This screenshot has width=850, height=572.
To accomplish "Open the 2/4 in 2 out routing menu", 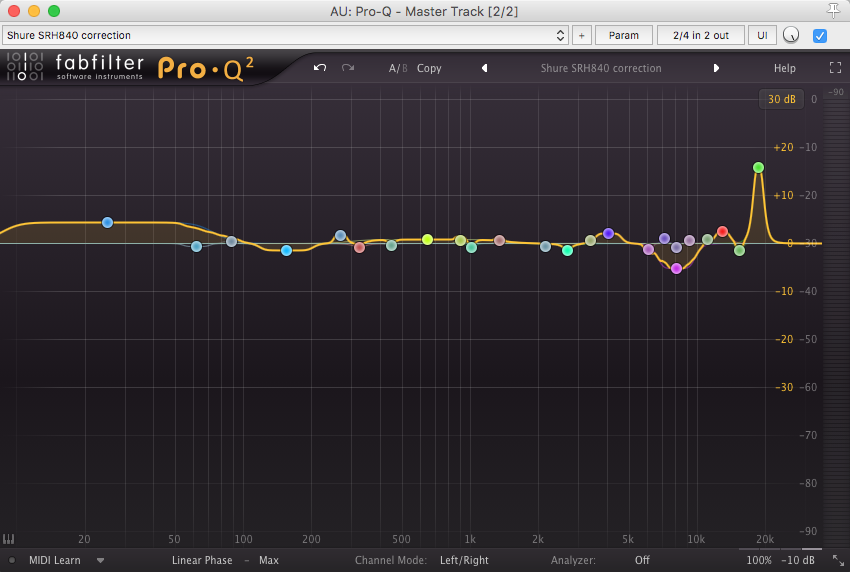I will pyautogui.click(x=700, y=35).
